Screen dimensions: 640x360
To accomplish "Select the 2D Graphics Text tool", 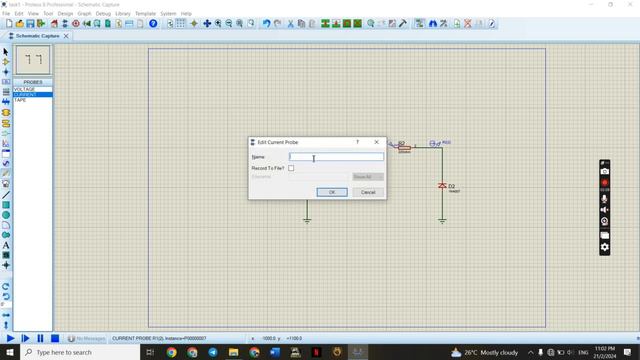I will point(6,245).
